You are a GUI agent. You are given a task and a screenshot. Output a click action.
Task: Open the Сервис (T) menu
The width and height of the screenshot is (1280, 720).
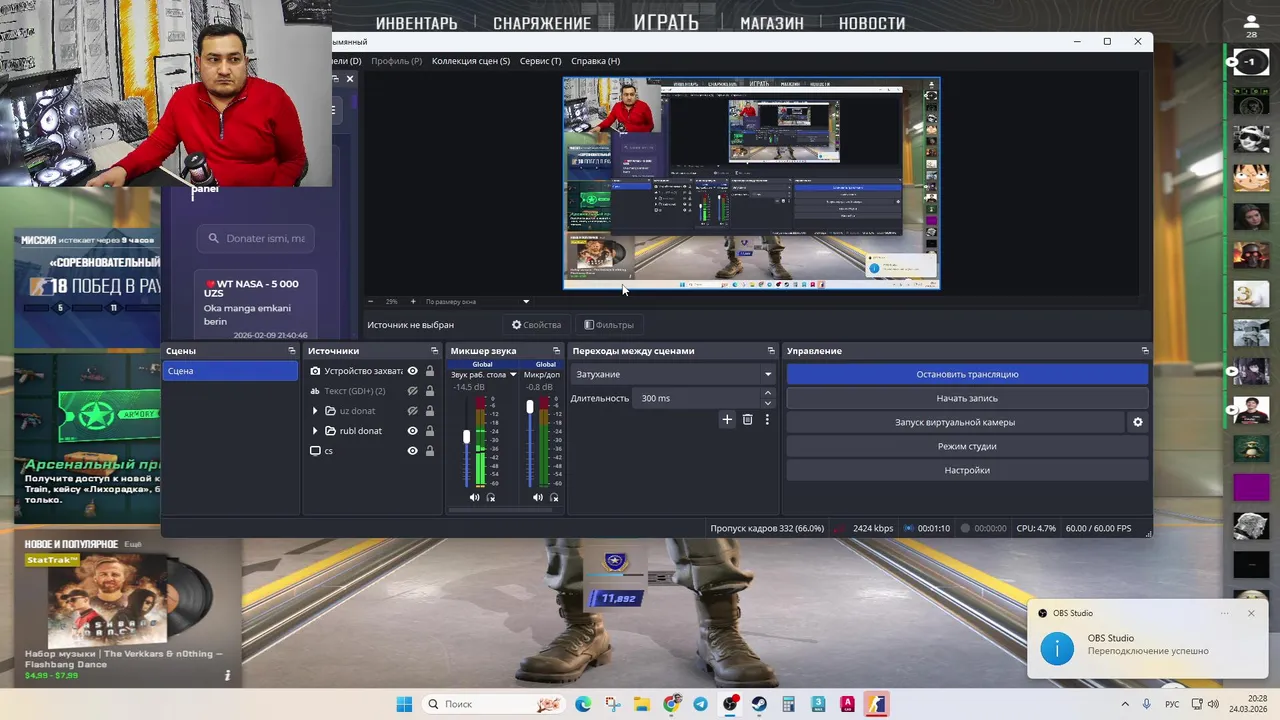541,61
